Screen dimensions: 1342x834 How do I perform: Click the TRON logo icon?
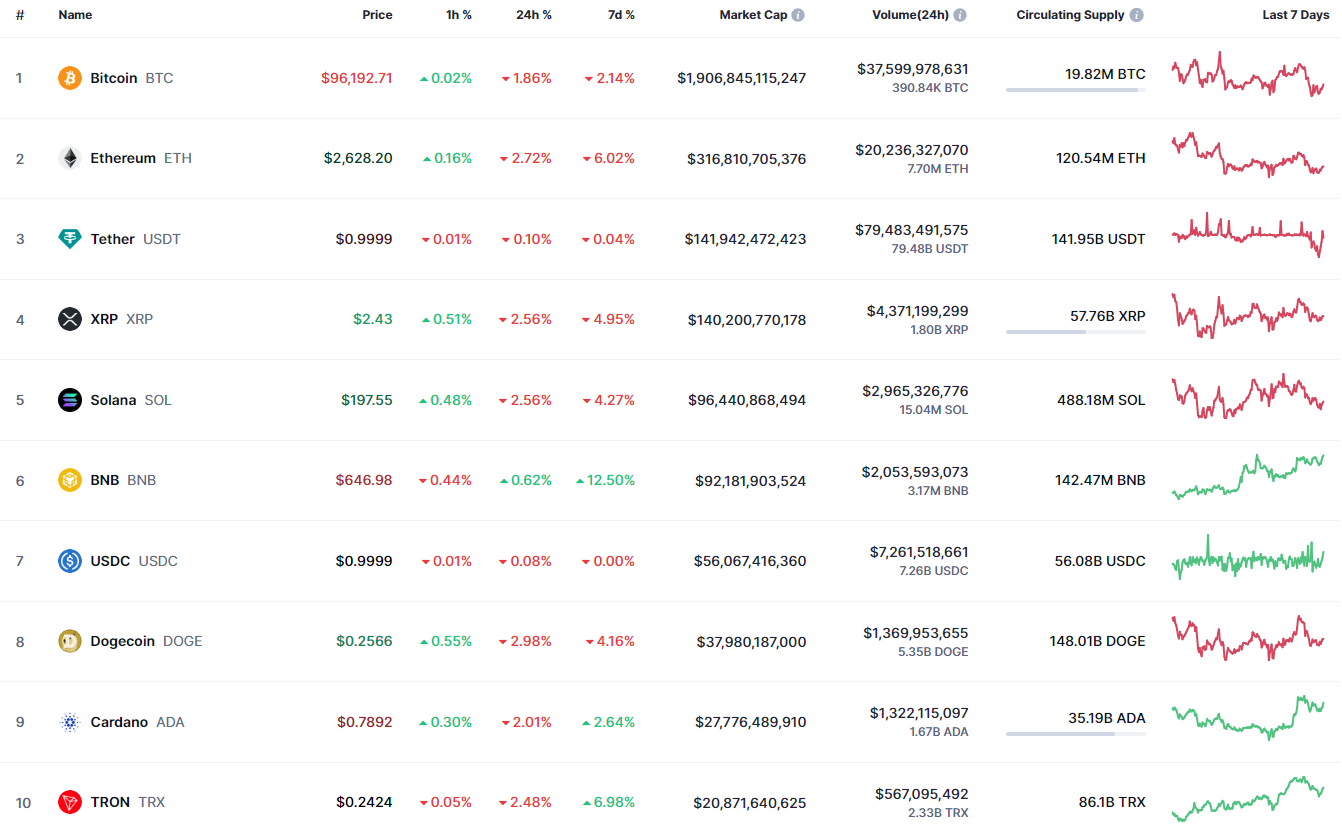click(x=70, y=802)
